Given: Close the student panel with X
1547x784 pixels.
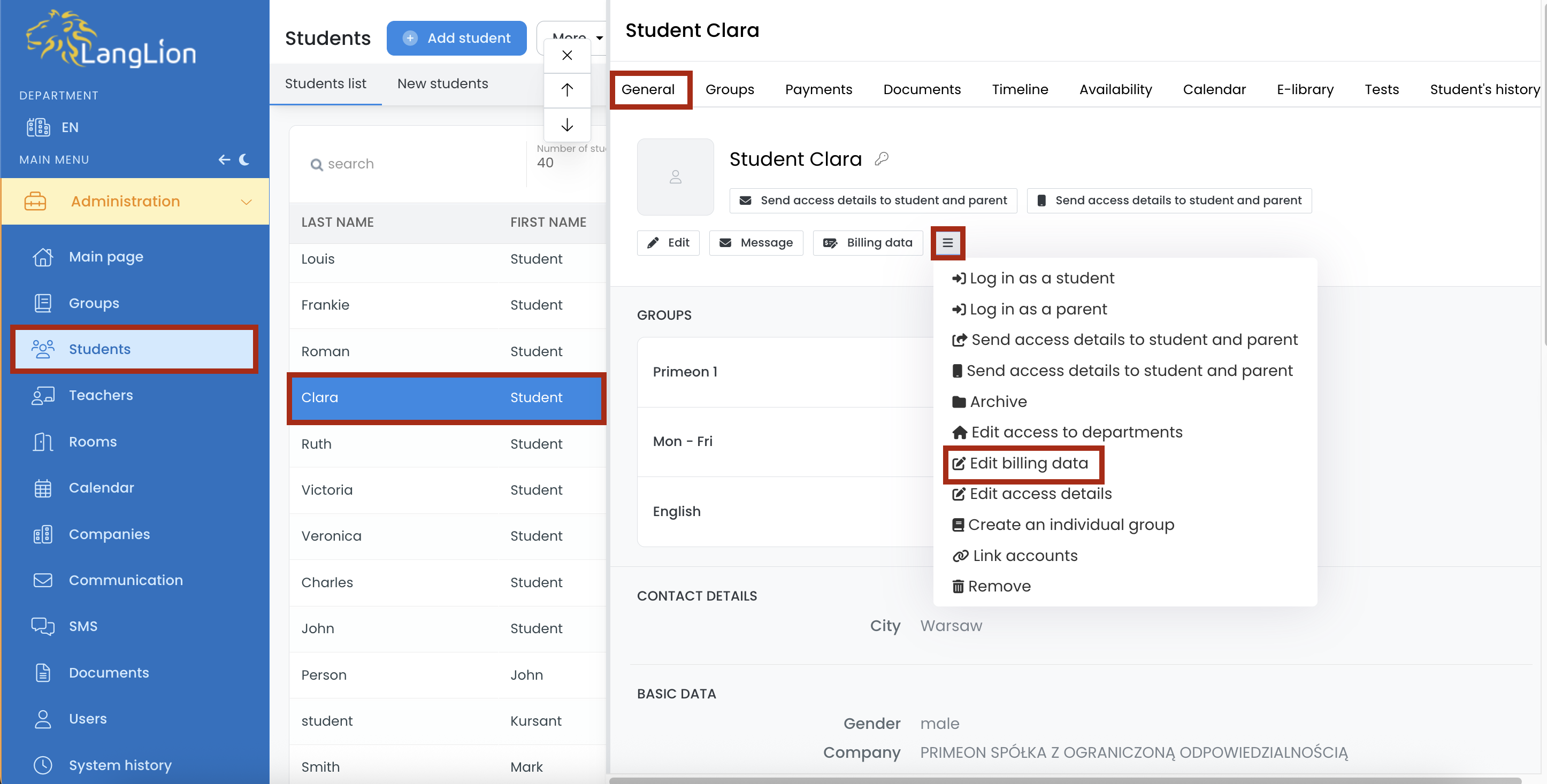Looking at the screenshot, I should pos(566,55).
